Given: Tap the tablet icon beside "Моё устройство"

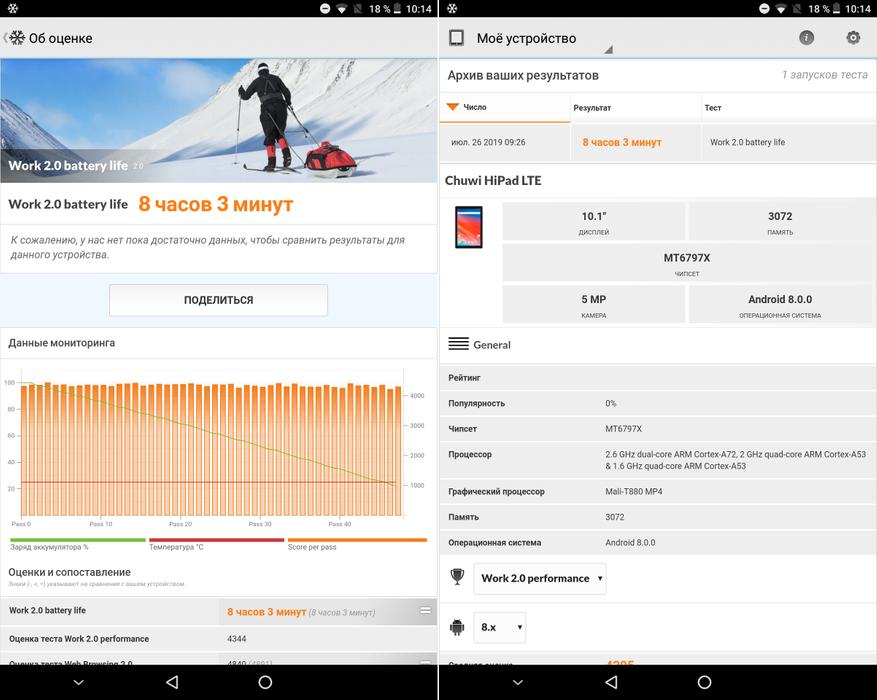Looking at the screenshot, I should pyautogui.click(x=457, y=38).
